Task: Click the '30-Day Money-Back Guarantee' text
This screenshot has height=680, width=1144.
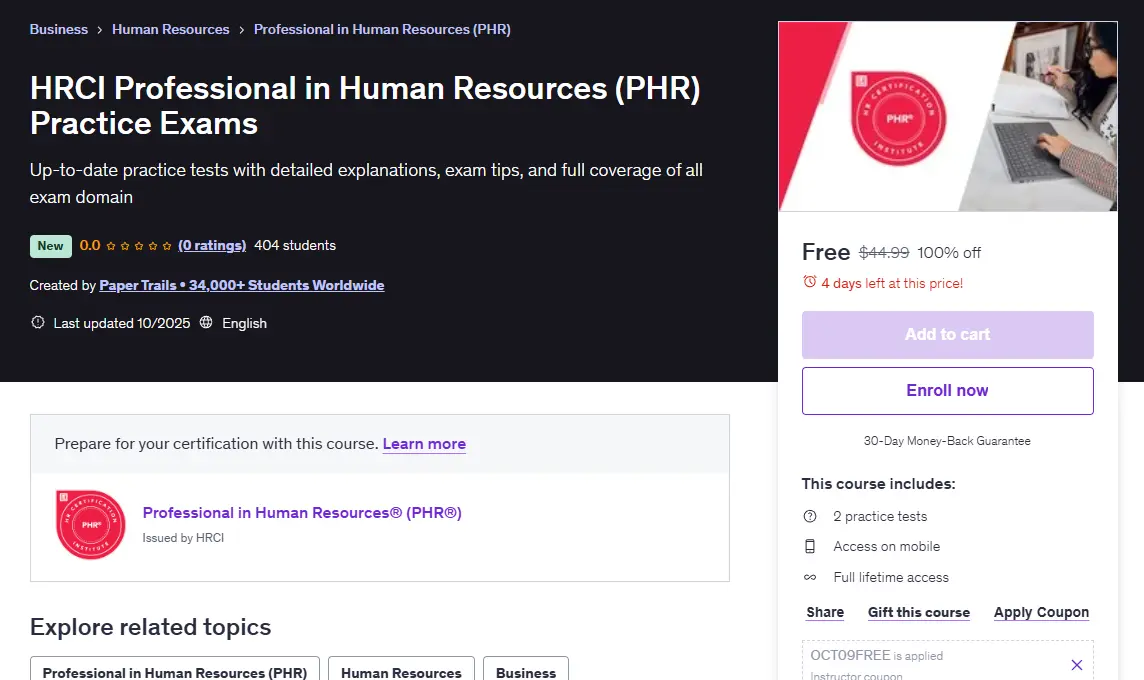Action: point(947,441)
